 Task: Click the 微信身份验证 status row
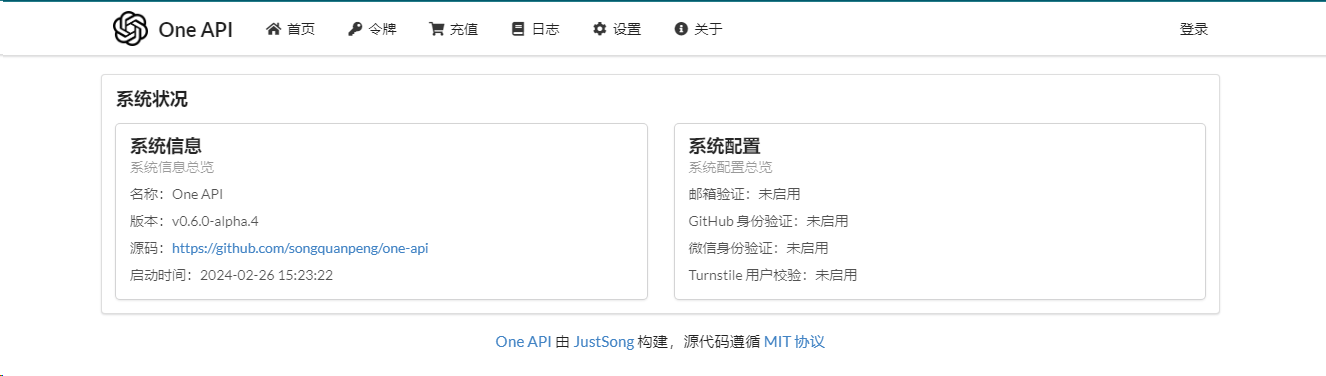click(x=758, y=248)
